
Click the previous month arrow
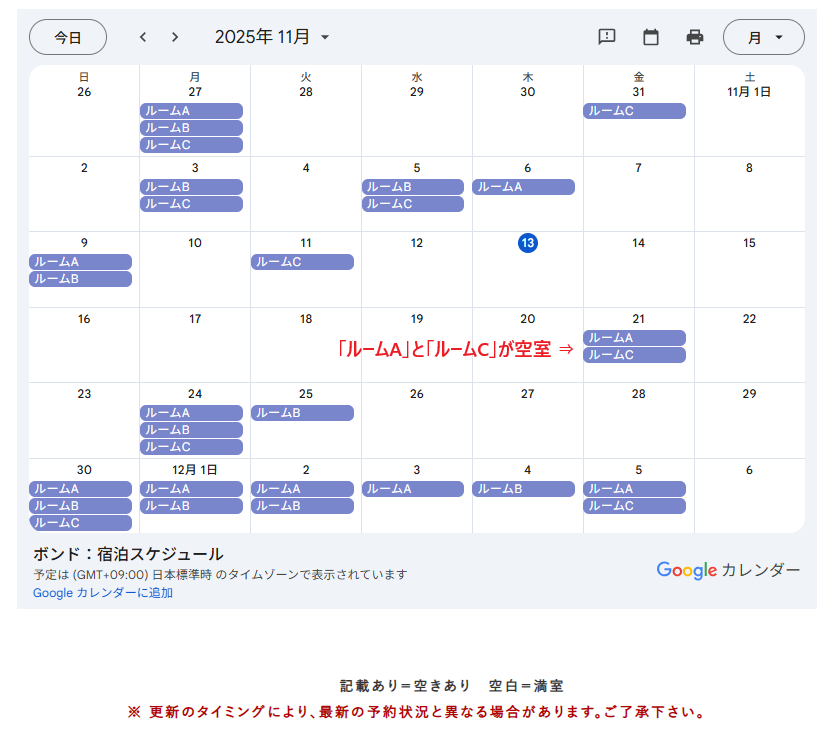click(x=143, y=37)
